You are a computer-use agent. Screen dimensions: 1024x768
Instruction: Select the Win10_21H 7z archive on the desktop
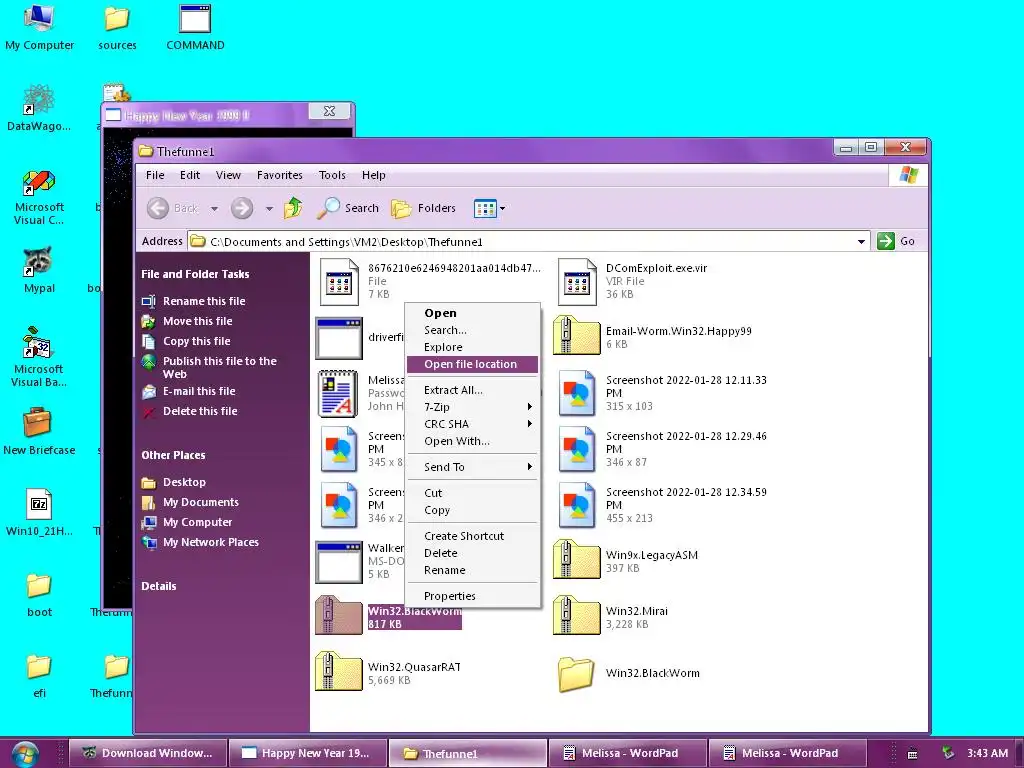39,513
